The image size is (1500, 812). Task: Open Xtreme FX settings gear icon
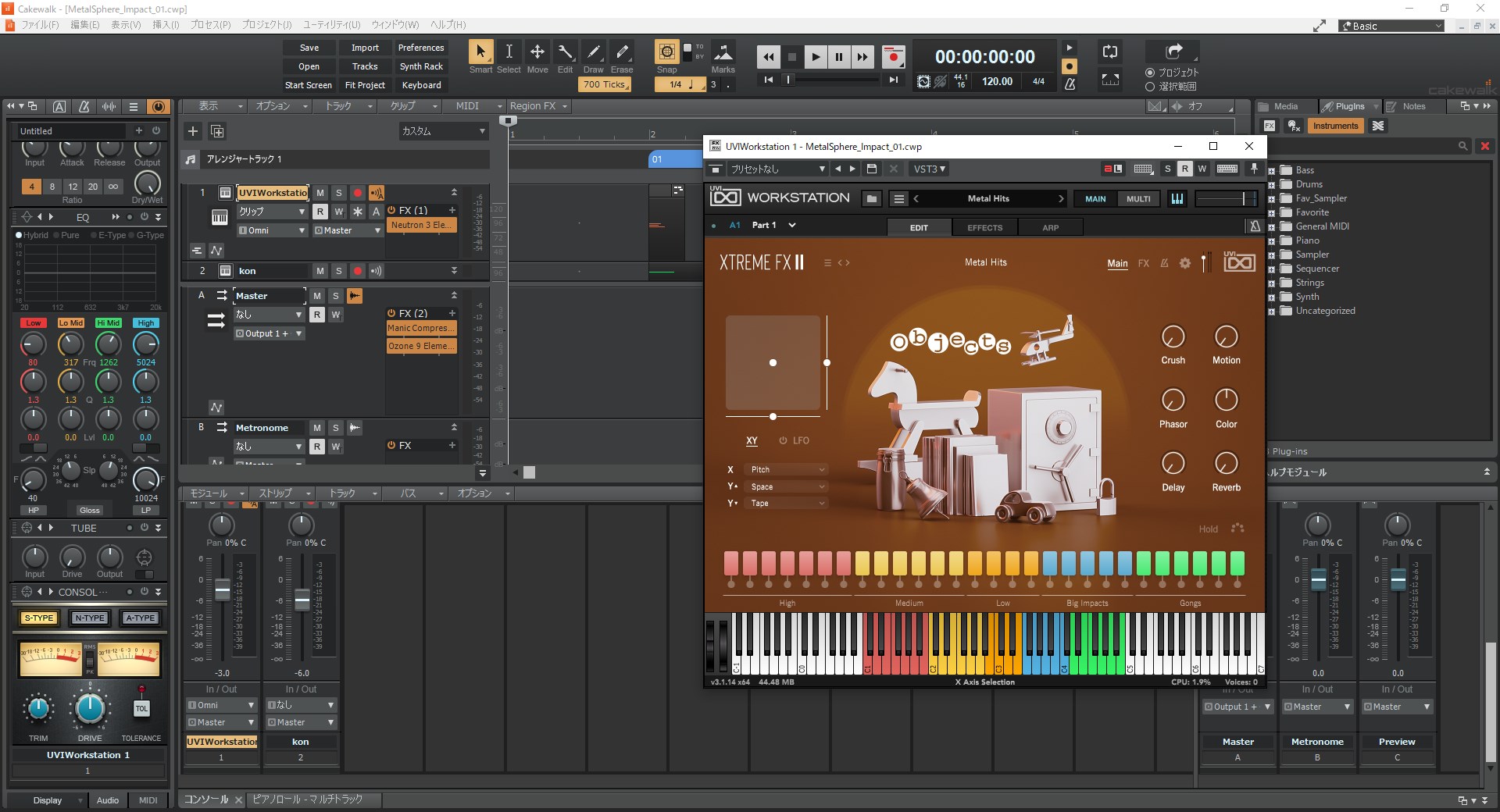(1185, 263)
